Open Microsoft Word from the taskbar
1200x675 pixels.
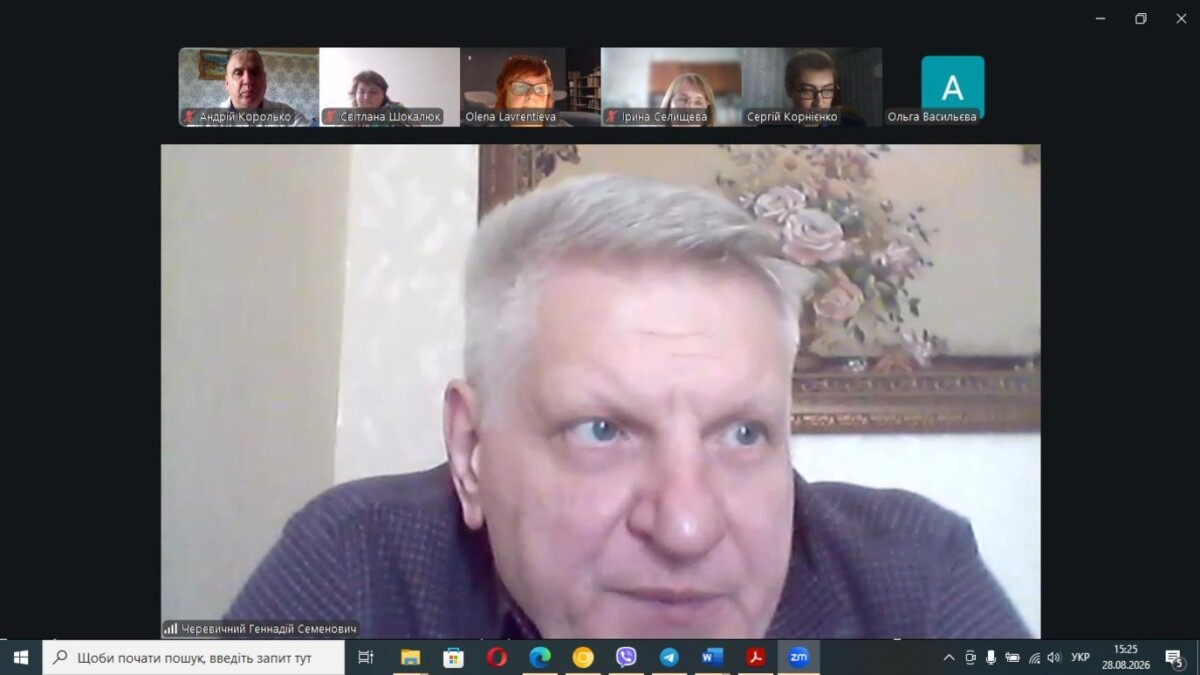coord(712,657)
